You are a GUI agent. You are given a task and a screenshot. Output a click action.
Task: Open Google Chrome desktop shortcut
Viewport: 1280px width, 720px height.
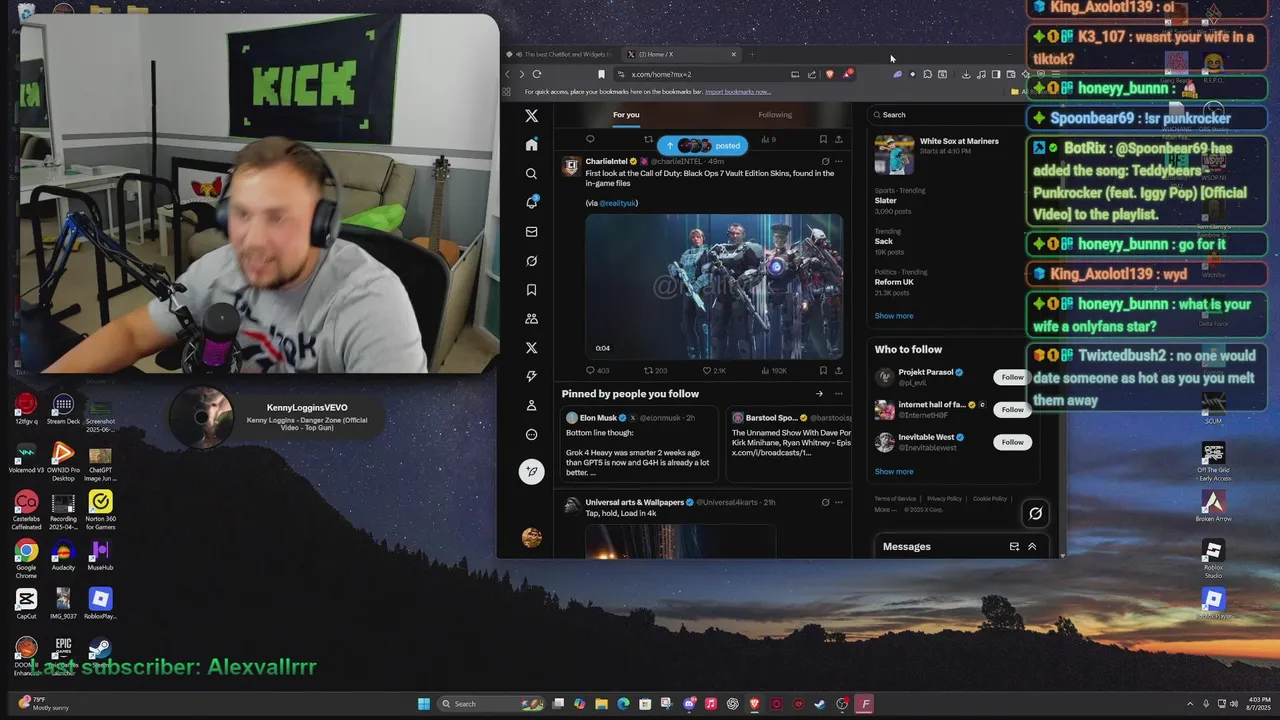pos(26,558)
